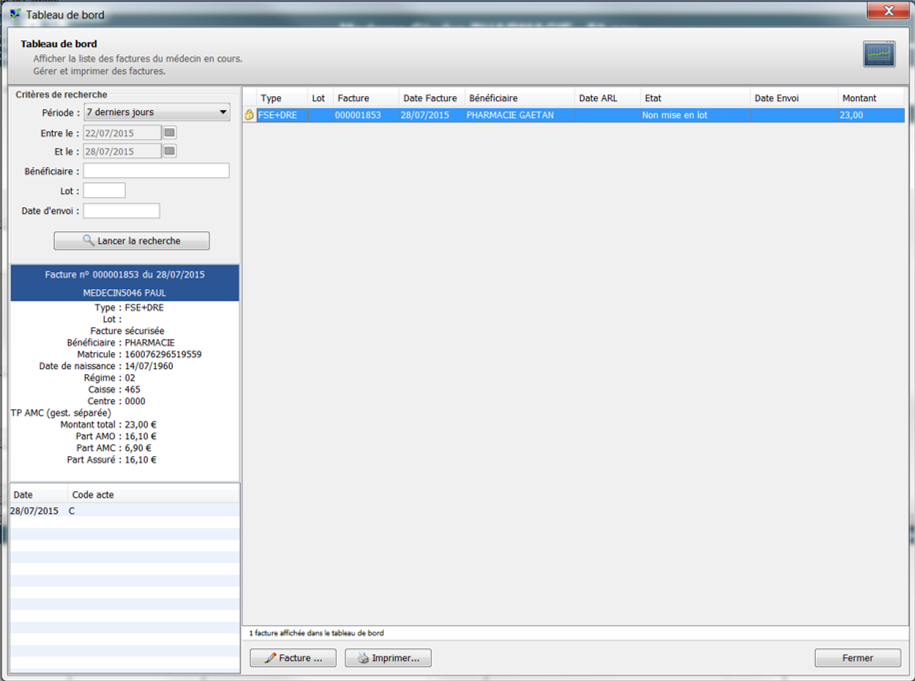Click birth date '14/07/1960'
This screenshot has width=915, height=681.
149,366
